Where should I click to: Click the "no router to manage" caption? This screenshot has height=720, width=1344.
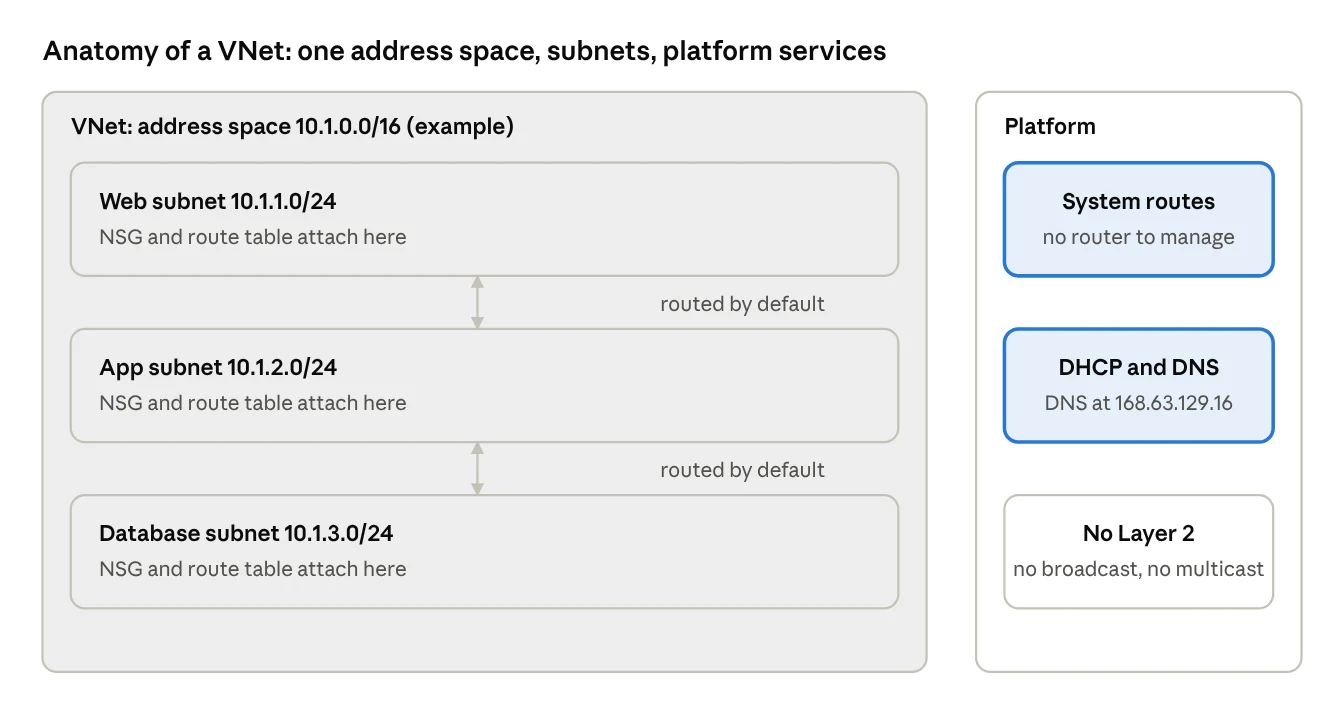pyautogui.click(x=1139, y=237)
